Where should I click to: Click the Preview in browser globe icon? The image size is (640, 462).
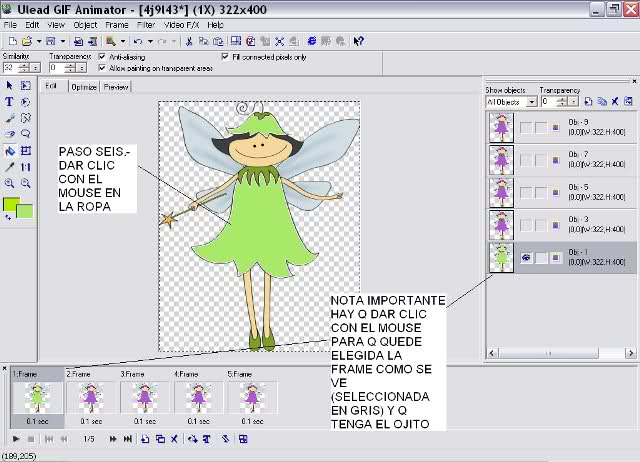click(311, 41)
